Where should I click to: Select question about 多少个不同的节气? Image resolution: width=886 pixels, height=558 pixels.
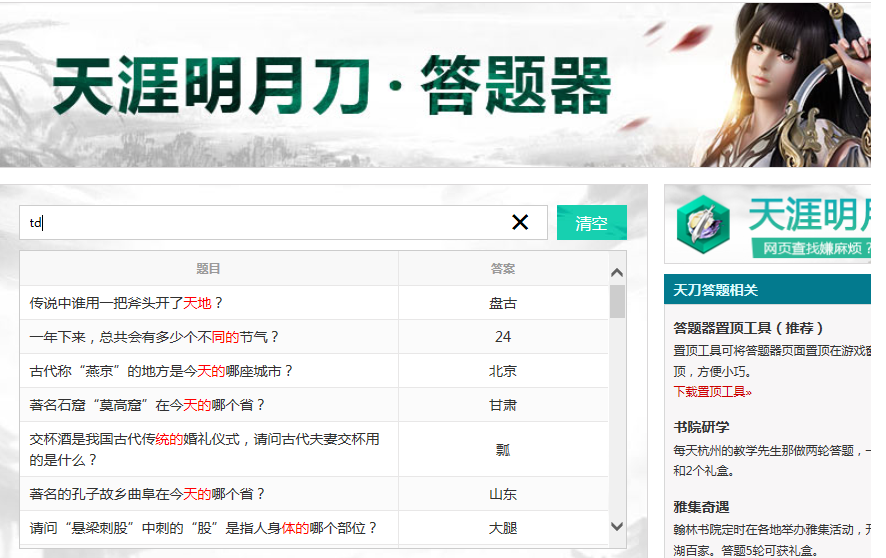[209, 337]
